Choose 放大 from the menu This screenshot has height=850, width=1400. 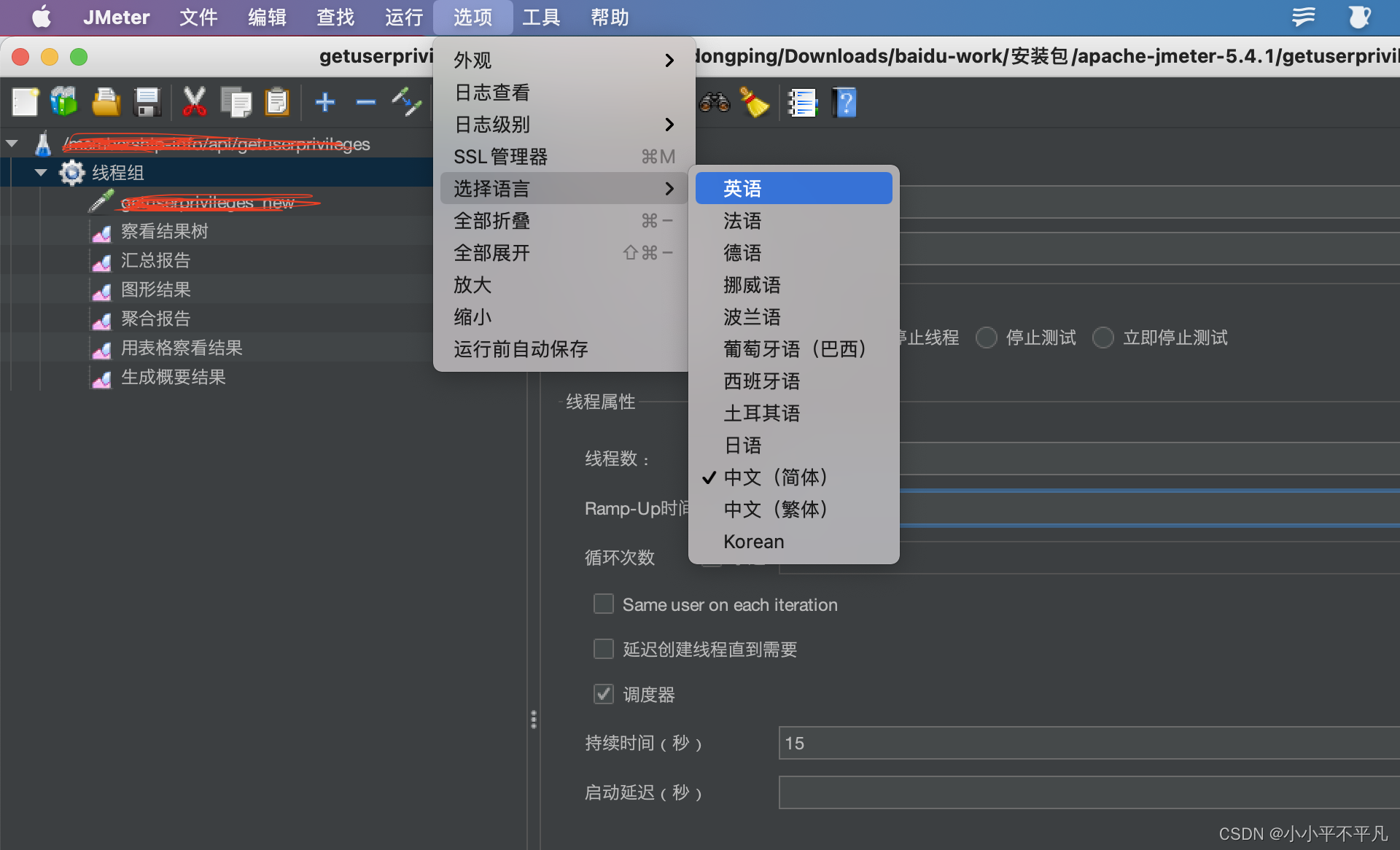564,284
